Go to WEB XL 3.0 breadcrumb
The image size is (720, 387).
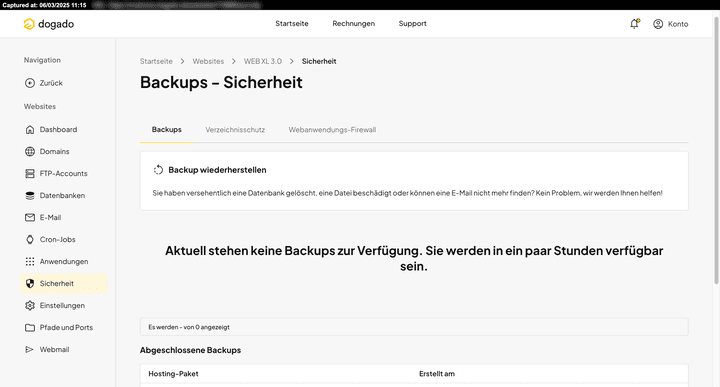(263, 62)
